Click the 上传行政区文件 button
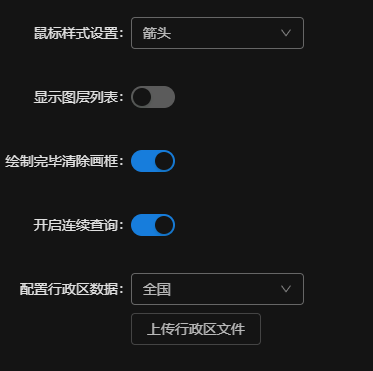Image resolution: width=373 pixels, height=371 pixels. coord(196,329)
